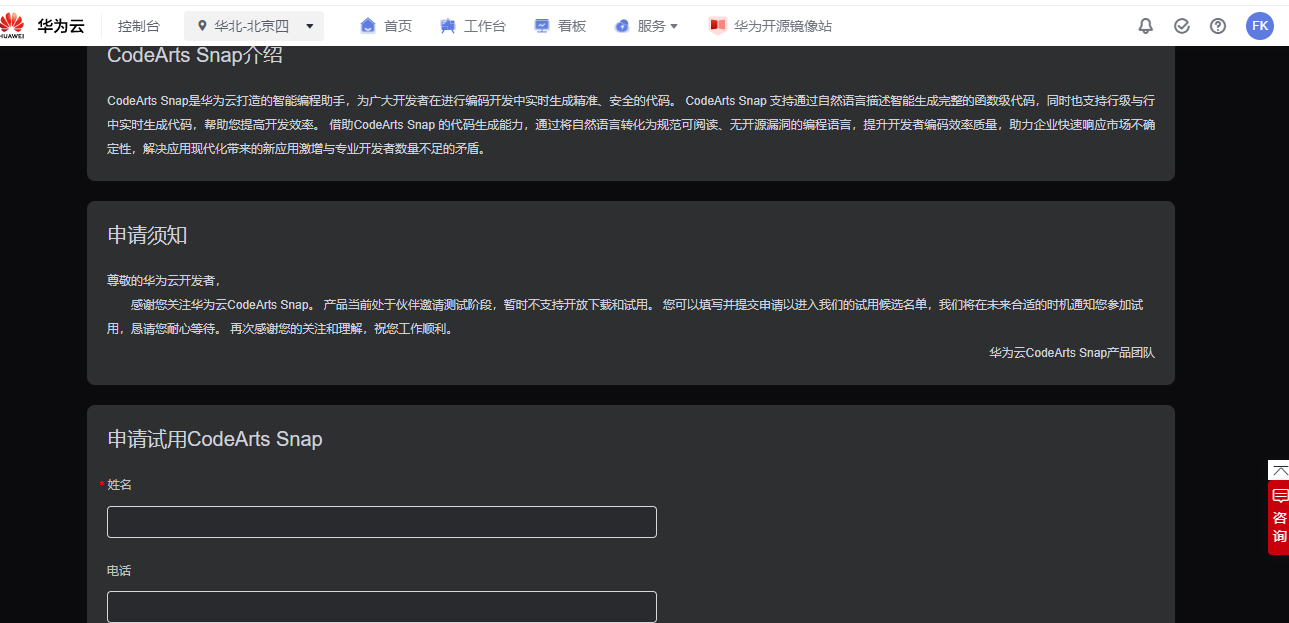The image size is (1289, 623).
Task: Open the red 咨询 consultation button
Action: [x=1279, y=517]
